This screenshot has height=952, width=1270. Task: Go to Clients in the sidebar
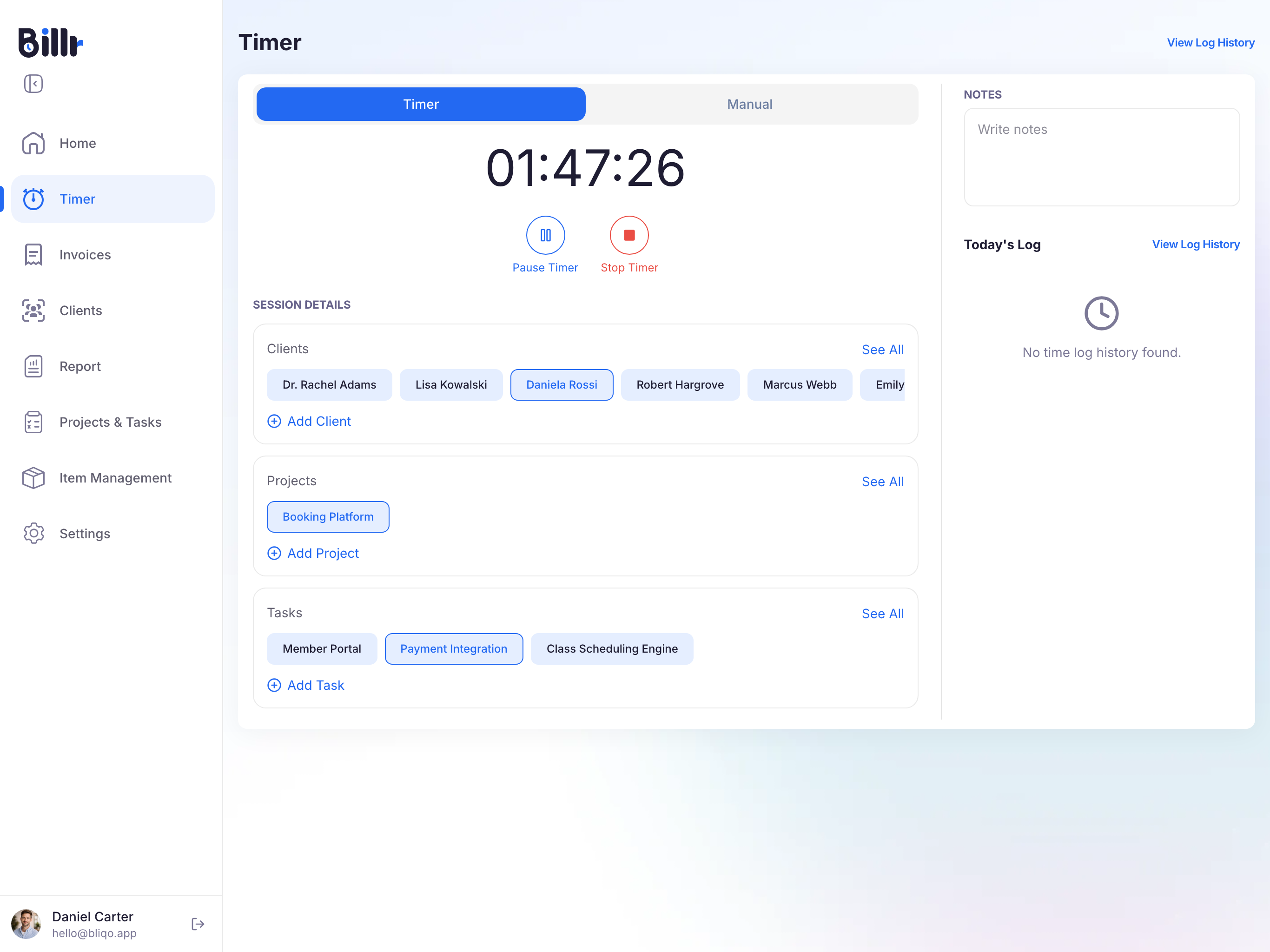[x=113, y=310]
